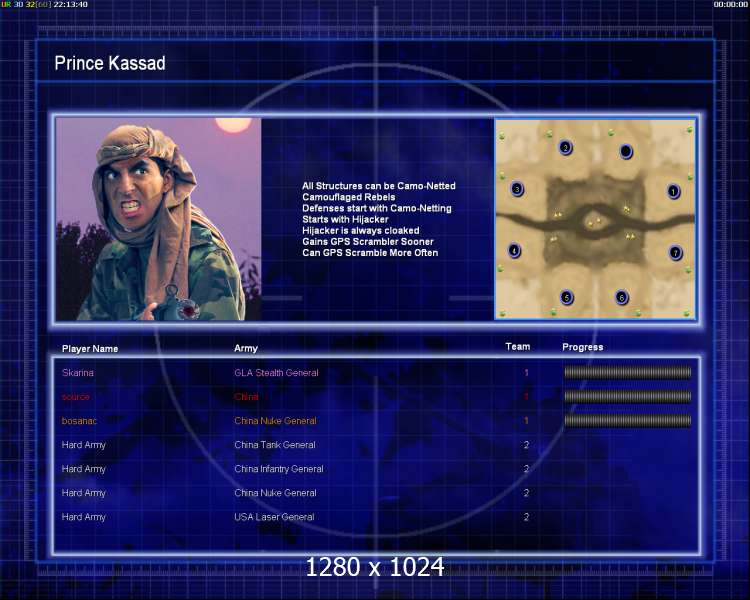
Task: Click the Player Name column header
Action: (x=90, y=349)
